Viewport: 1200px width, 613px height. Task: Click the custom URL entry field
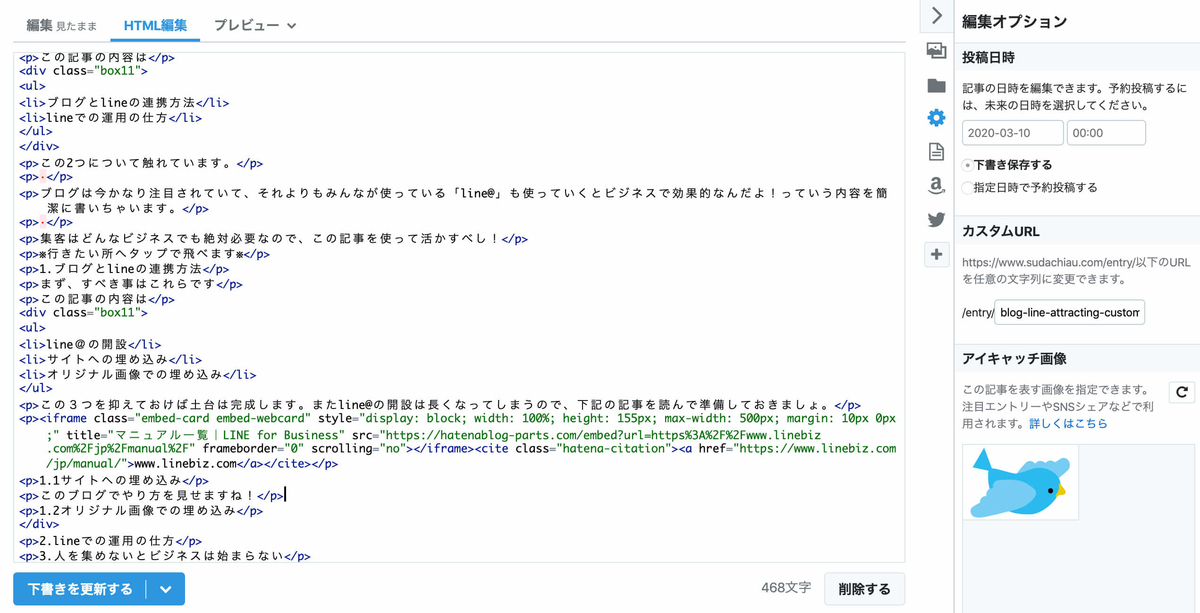coord(1070,312)
